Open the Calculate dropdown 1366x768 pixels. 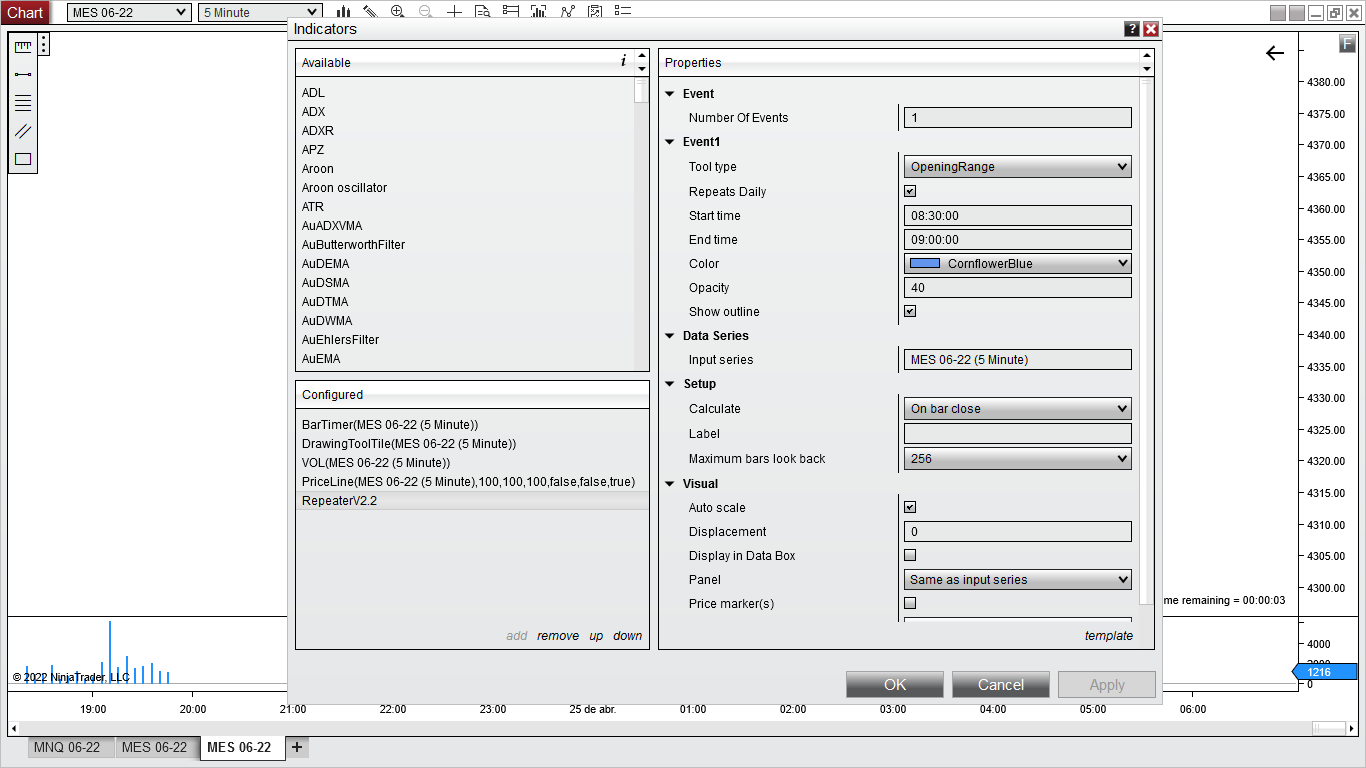click(x=1018, y=408)
